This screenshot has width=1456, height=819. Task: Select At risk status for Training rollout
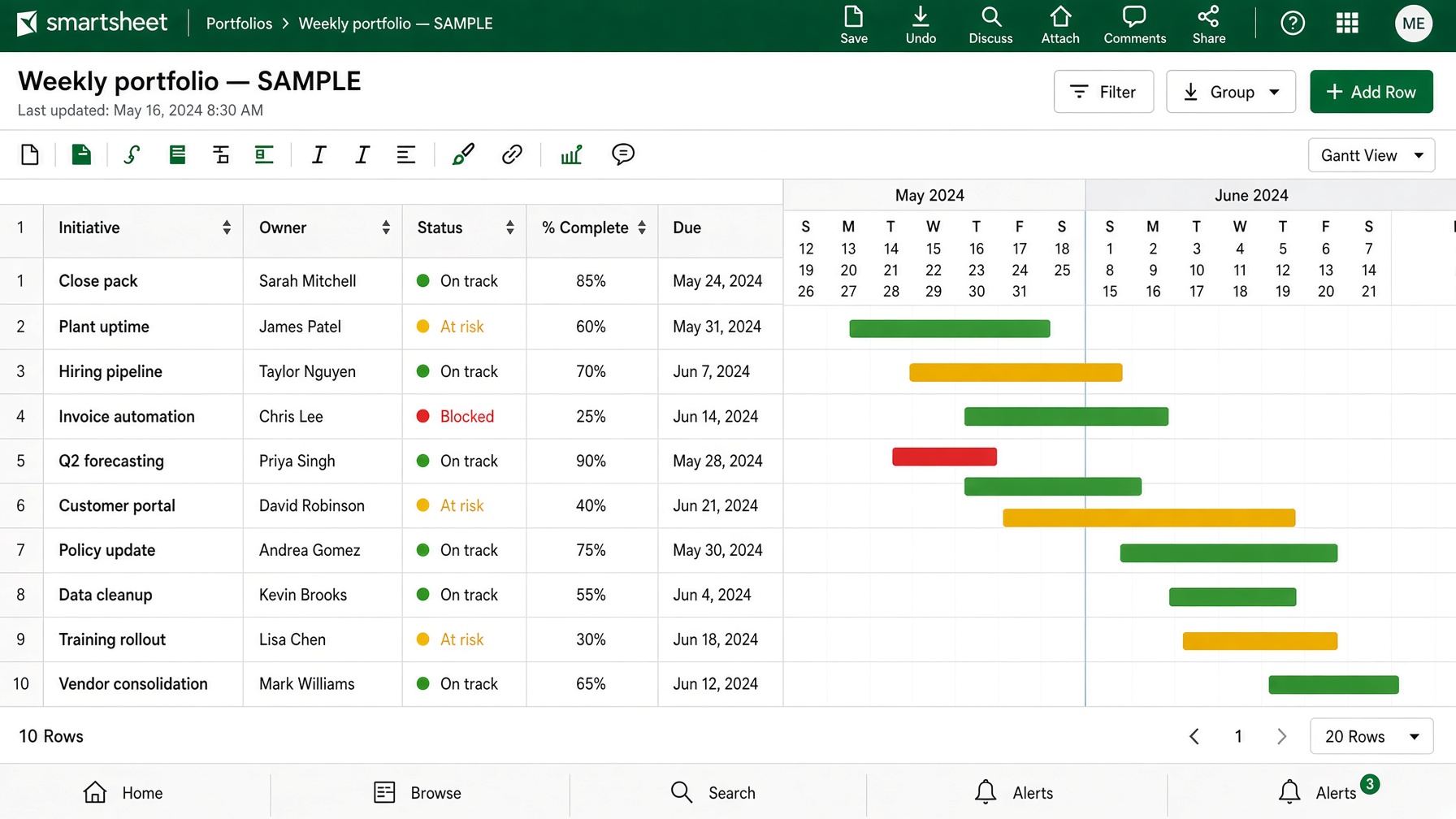(x=464, y=639)
